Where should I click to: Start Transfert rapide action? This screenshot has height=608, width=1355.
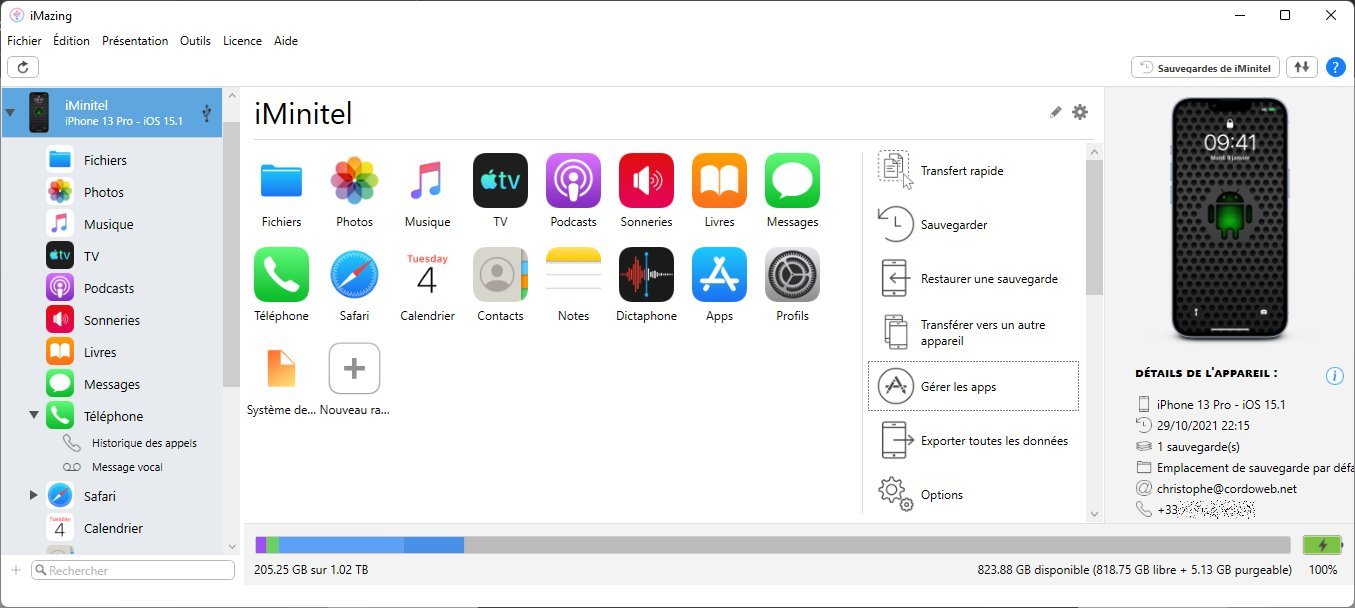coord(973,171)
